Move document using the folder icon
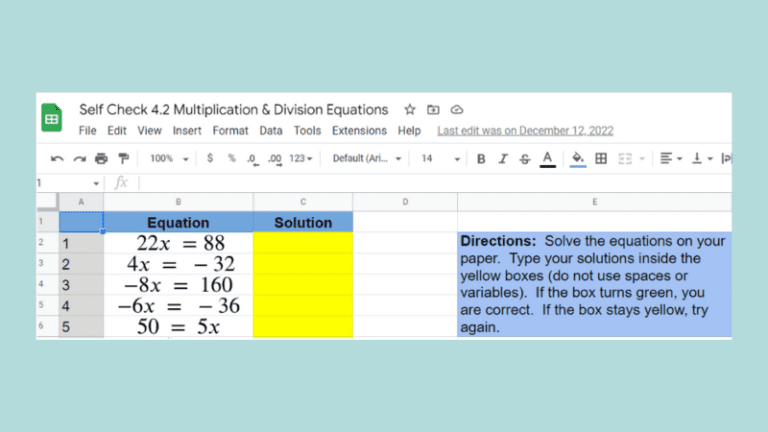This screenshot has height=432, width=768. point(433,110)
